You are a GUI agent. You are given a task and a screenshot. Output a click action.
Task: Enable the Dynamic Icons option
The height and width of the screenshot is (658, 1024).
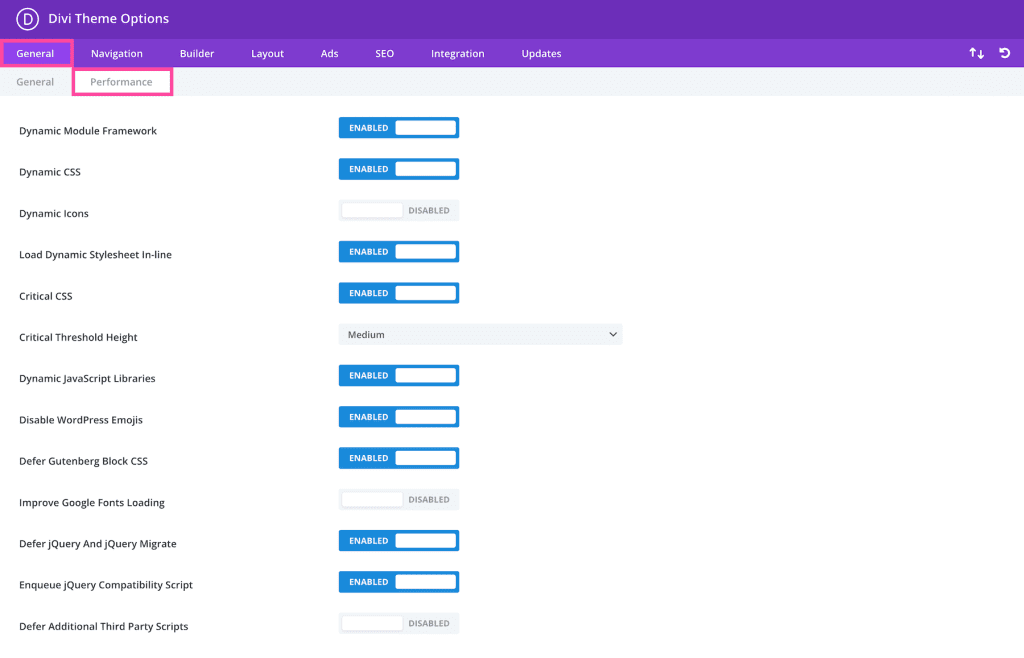pyautogui.click(x=399, y=210)
